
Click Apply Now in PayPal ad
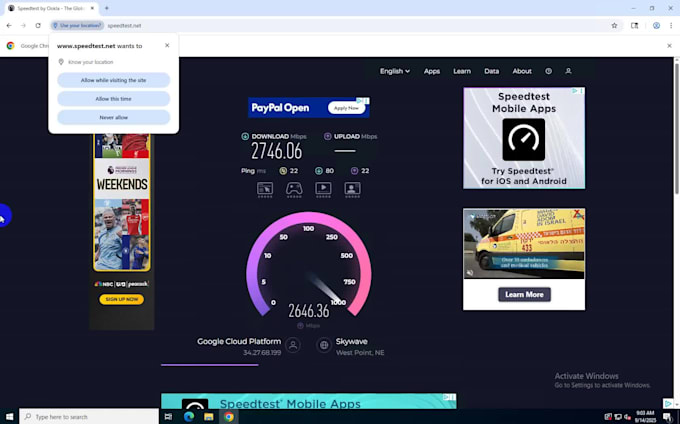(x=346, y=108)
